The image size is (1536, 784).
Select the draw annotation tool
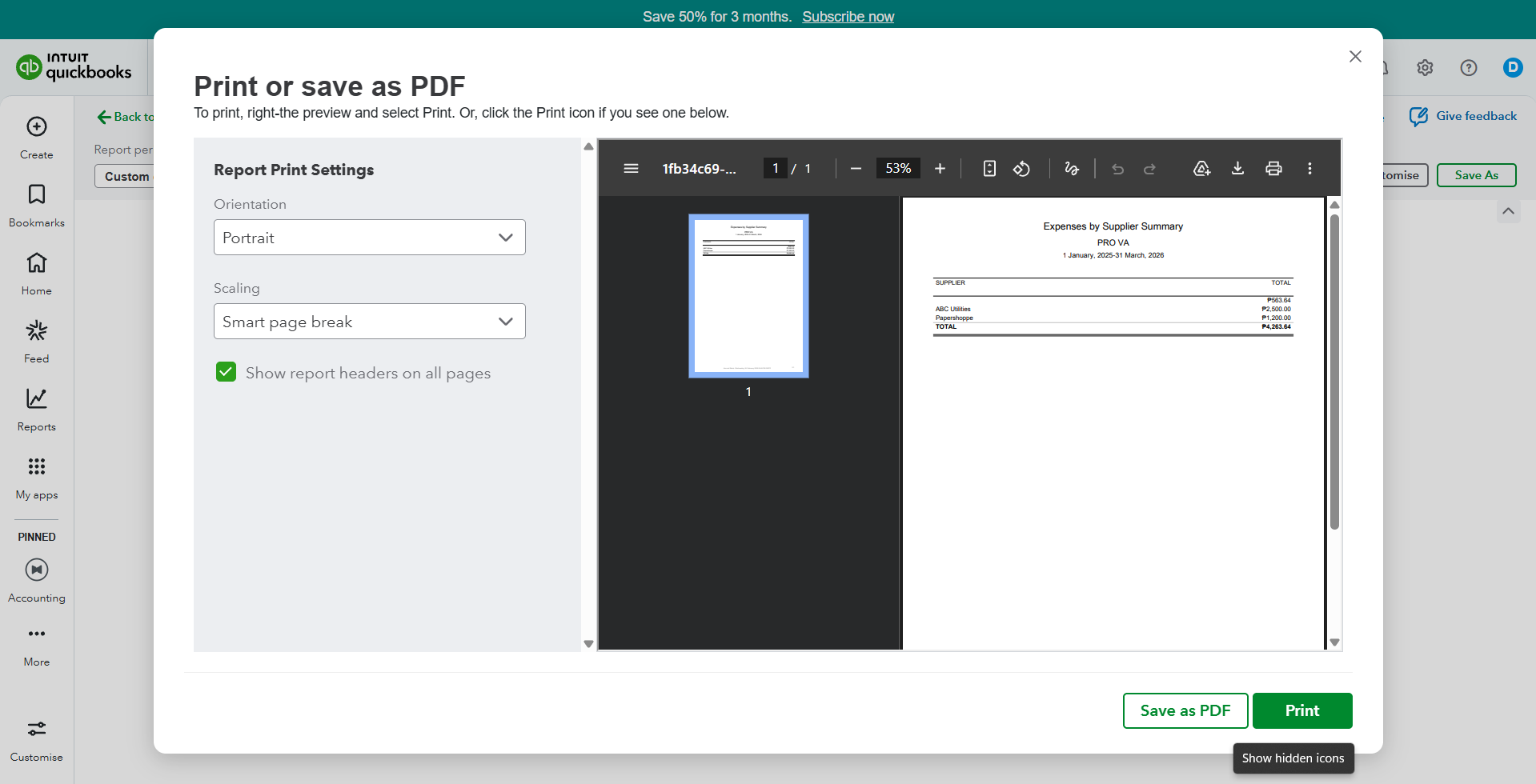1072,169
